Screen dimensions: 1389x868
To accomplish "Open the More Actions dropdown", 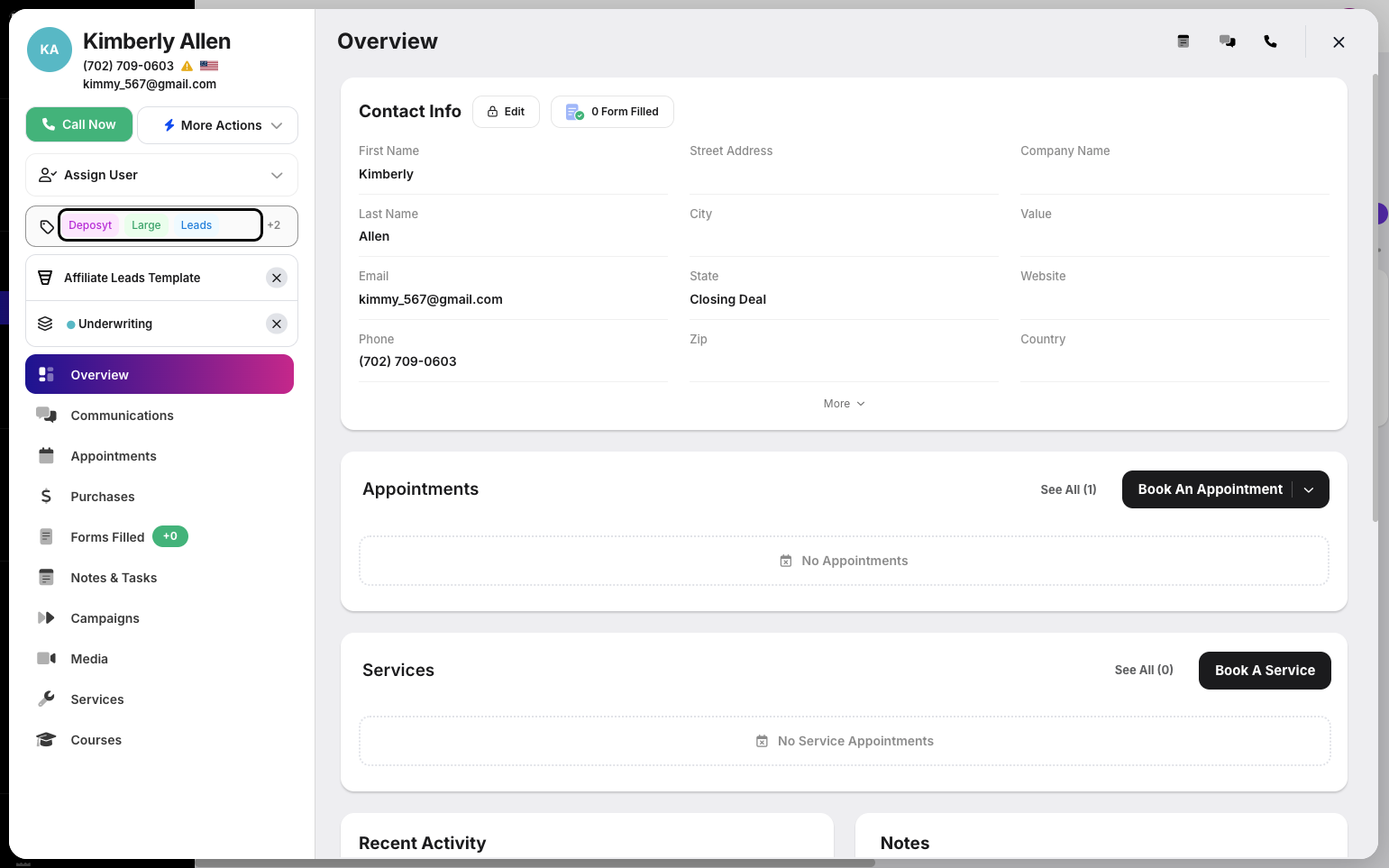I will point(217,125).
